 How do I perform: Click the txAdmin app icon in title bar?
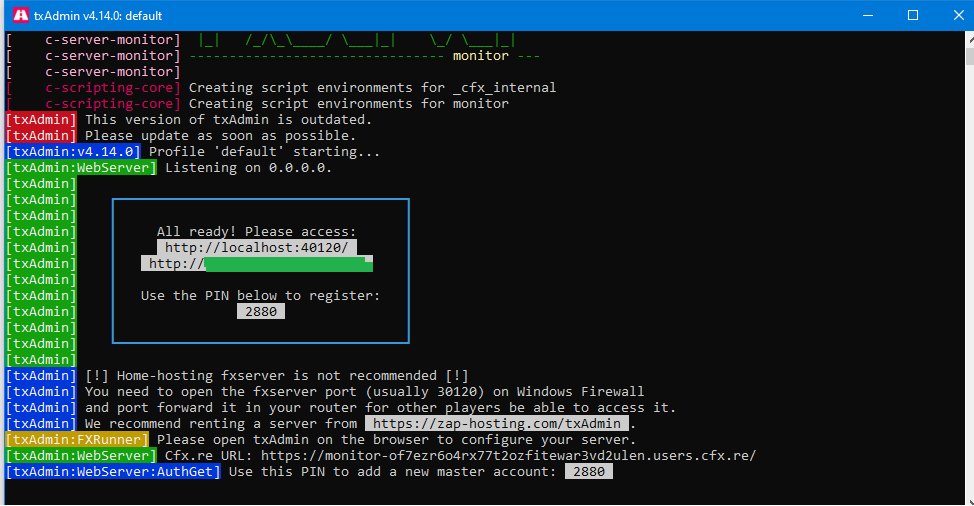click(x=20, y=15)
